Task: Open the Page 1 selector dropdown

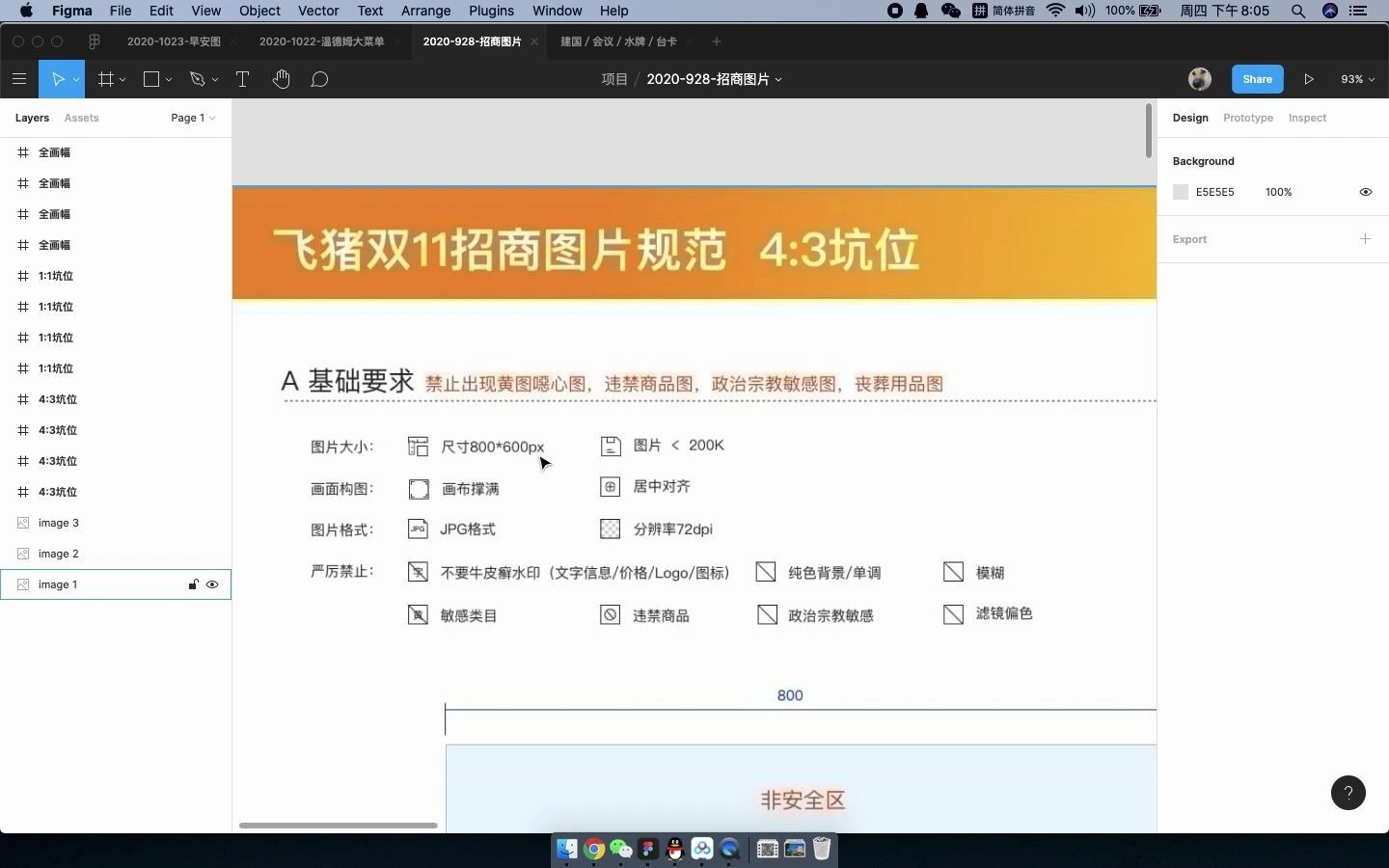Action: [193, 118]
